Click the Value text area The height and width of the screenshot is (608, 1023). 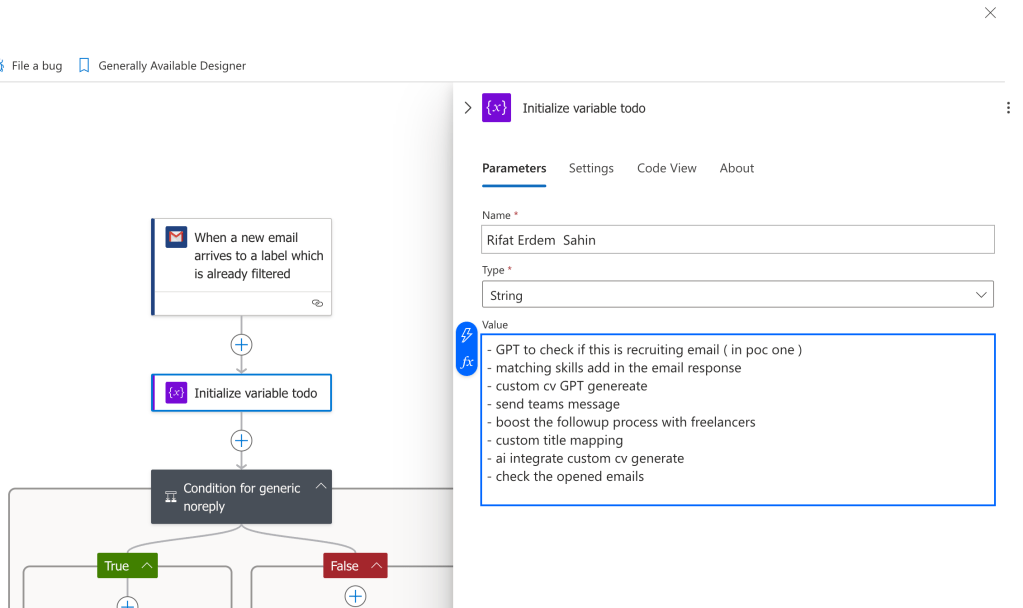(738, 419)
